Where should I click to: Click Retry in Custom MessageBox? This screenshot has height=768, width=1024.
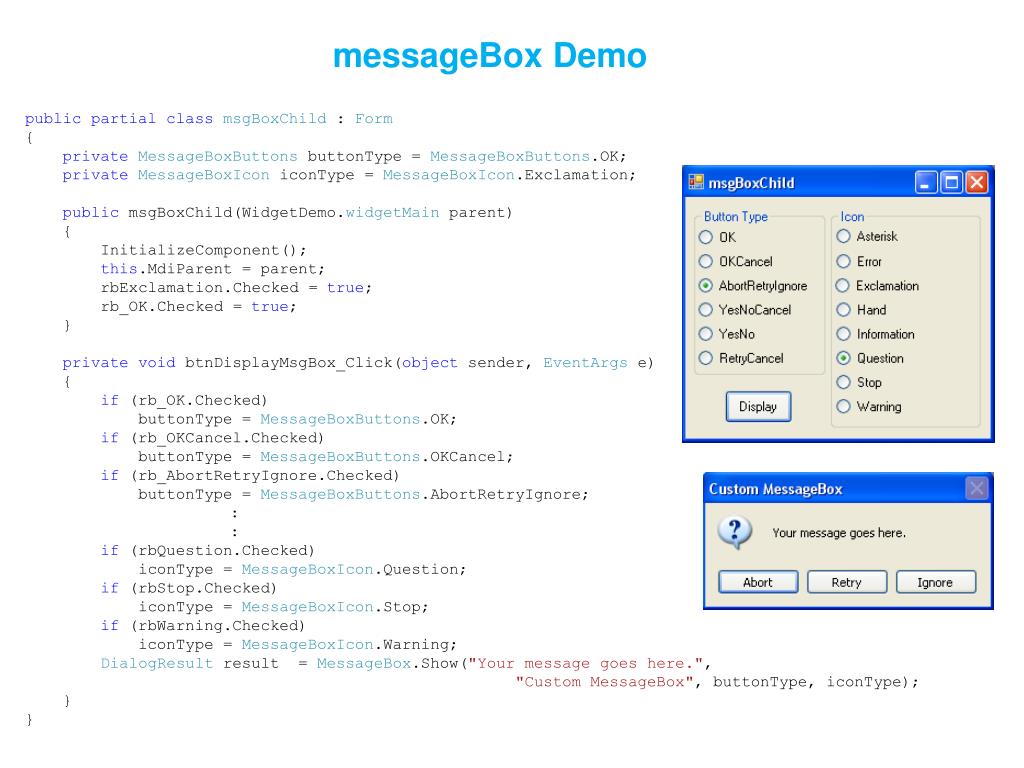(x=846, y=582)
